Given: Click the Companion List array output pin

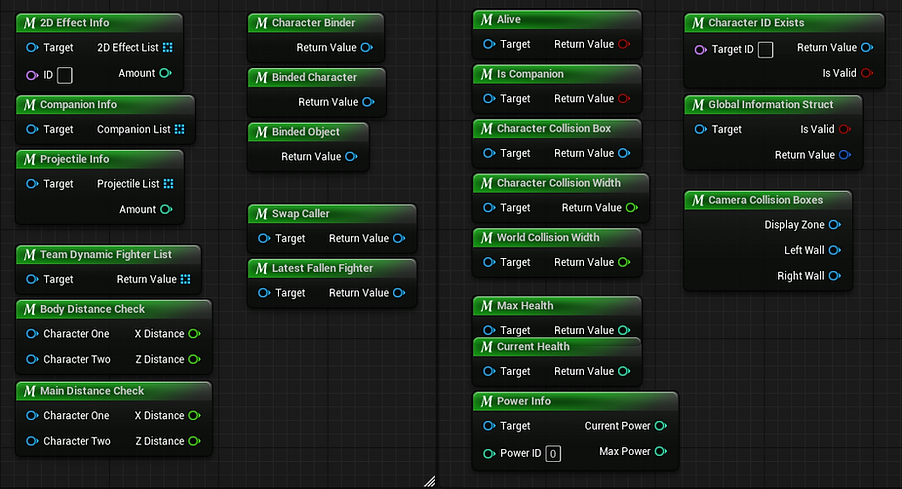Looking at the screenshot, I should (179, 129).
